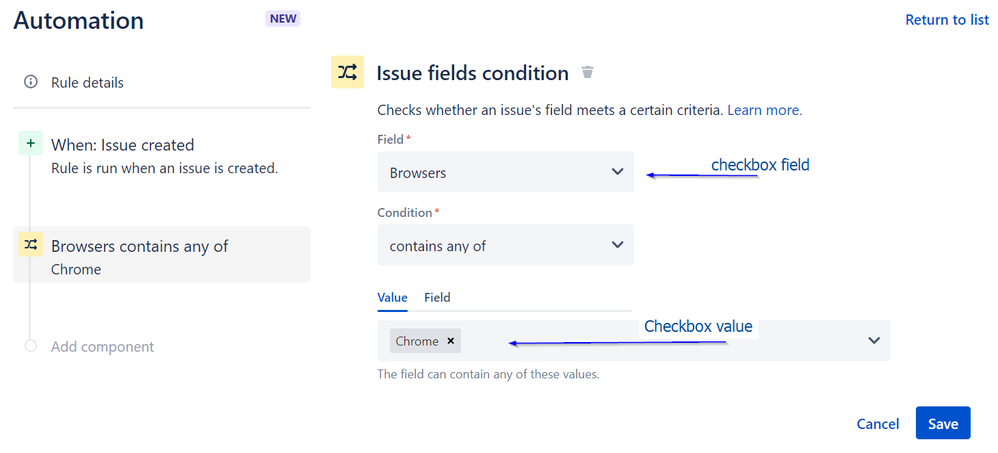Open the contains any of condition dropdown
Viewport: 998px width, 453px height.
[x=505, y=245]
